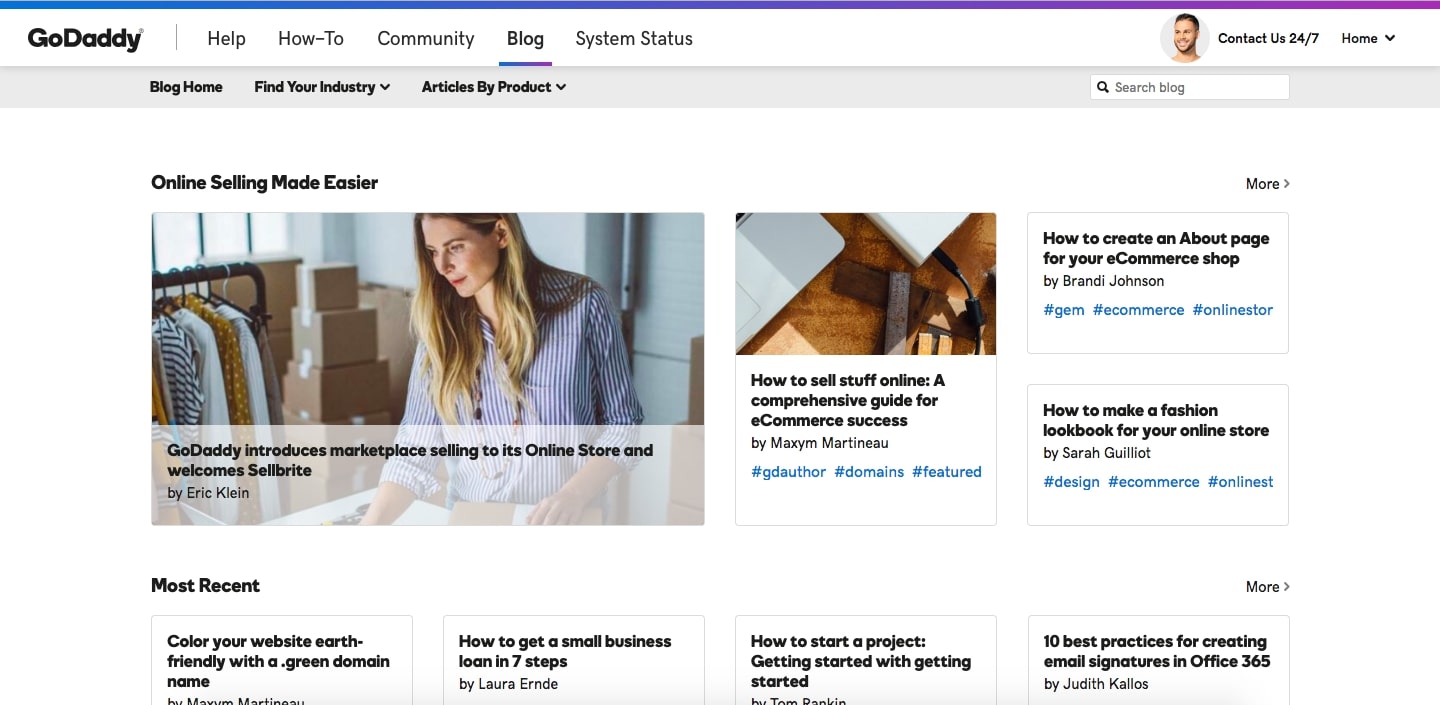Click author Sarah Guilliot
1440x705 pixels.
click(1106, 453)
